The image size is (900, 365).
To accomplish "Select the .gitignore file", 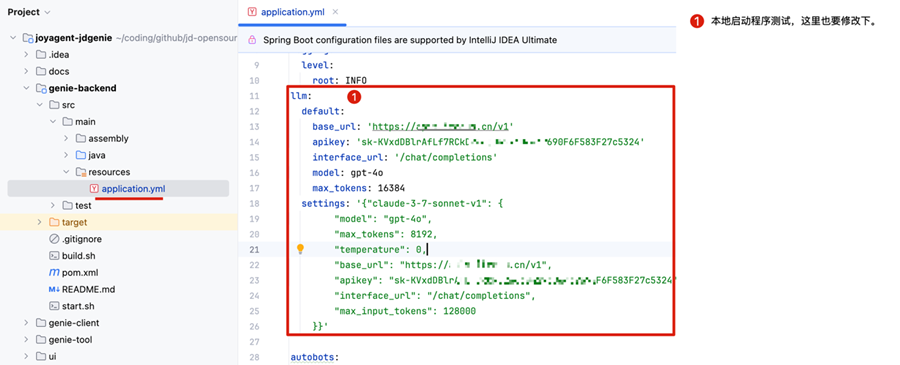I will (82, 239).
